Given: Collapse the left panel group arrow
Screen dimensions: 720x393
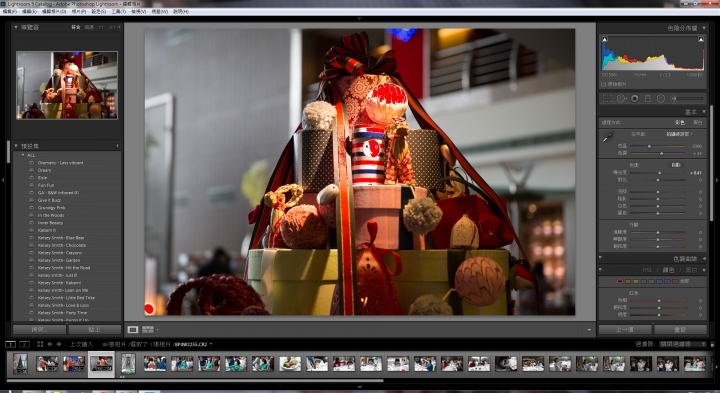Looking at the screenshot, I should click(x=3, y=180).
